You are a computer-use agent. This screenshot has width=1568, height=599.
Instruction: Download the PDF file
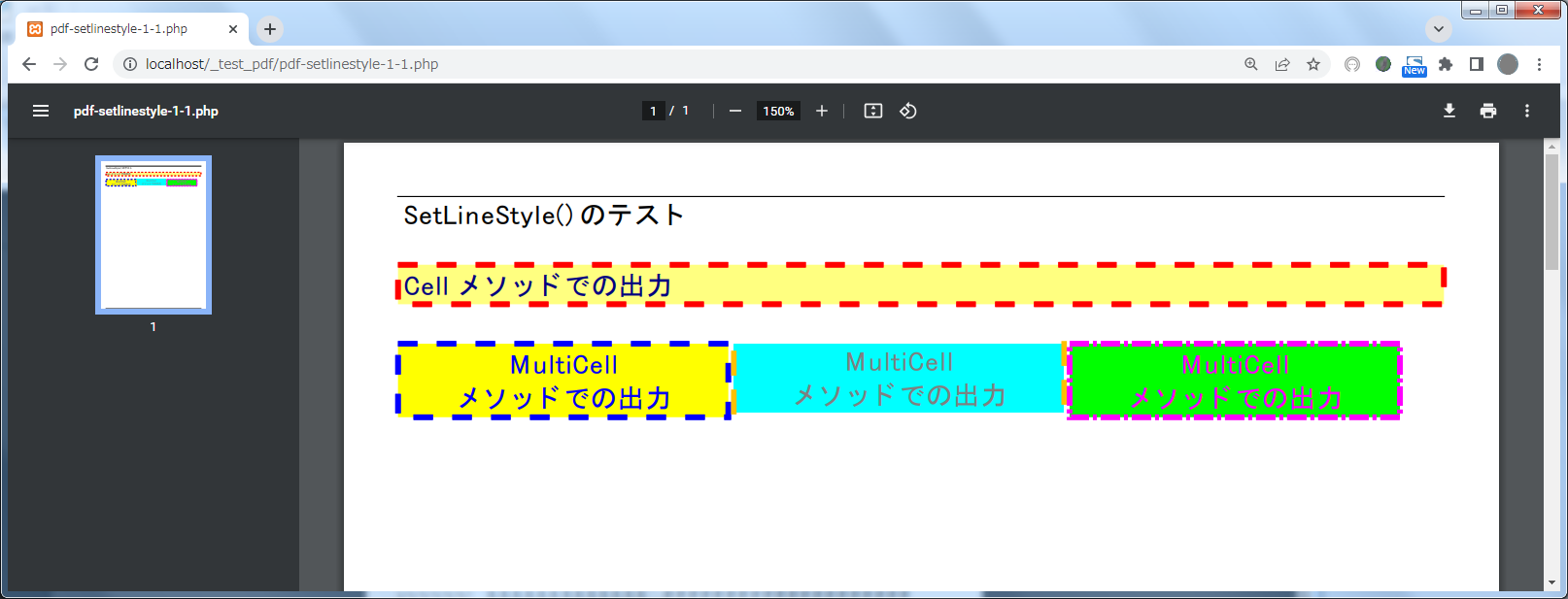pos(1449,111)
